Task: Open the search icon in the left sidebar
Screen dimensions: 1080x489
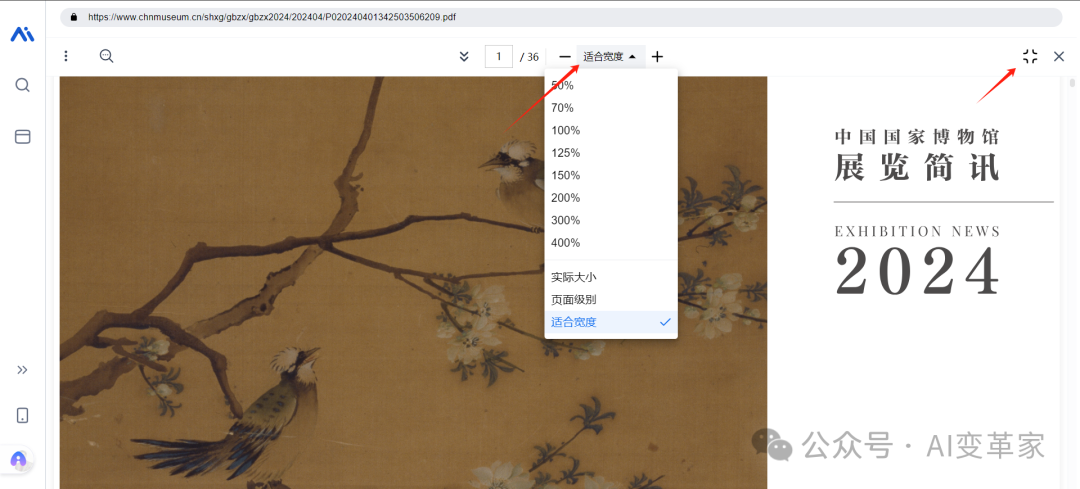Action: 22,85
